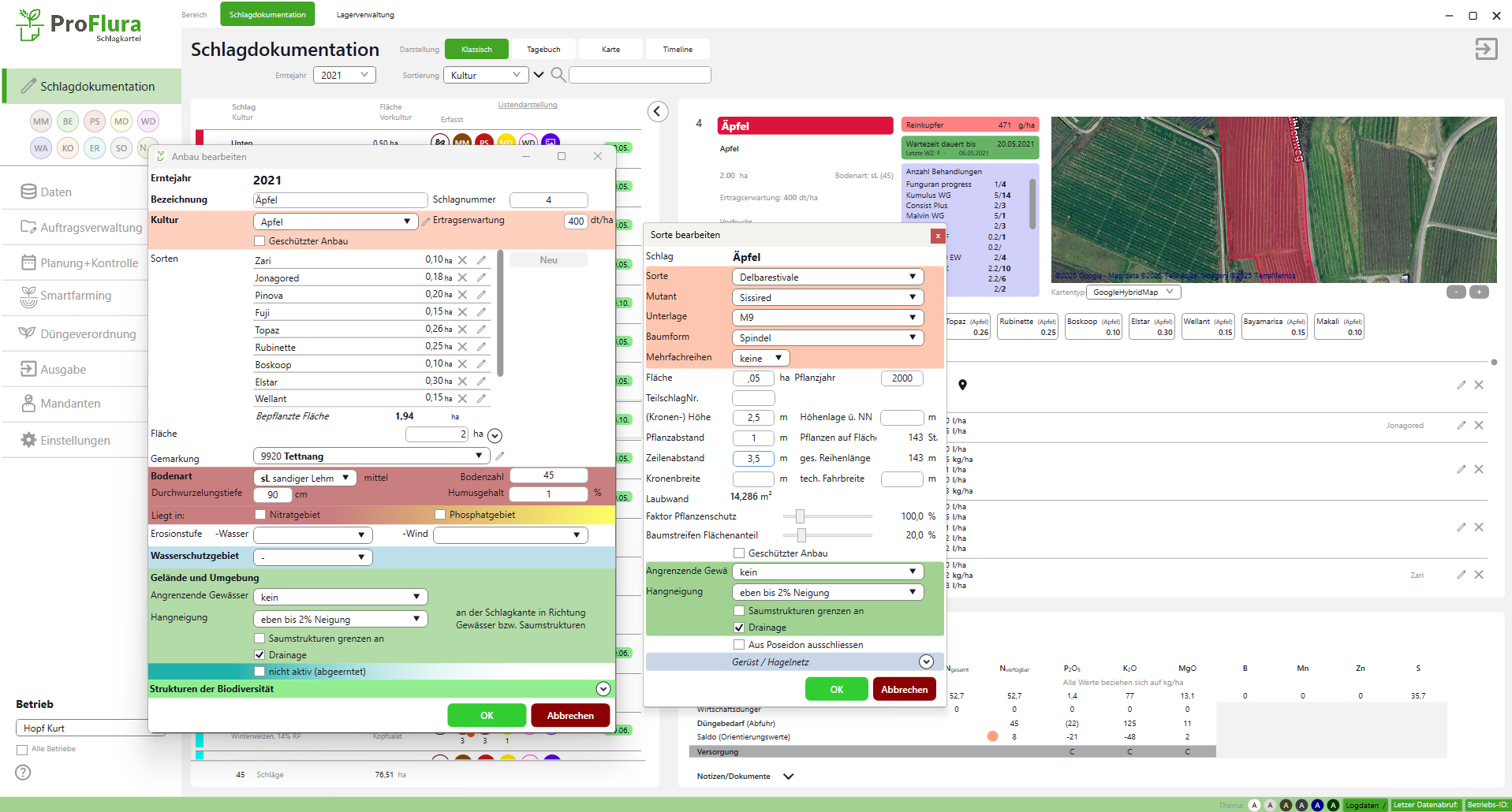
Task: Click the pencil icon next to Gemarkung
Action: (500, 456)
